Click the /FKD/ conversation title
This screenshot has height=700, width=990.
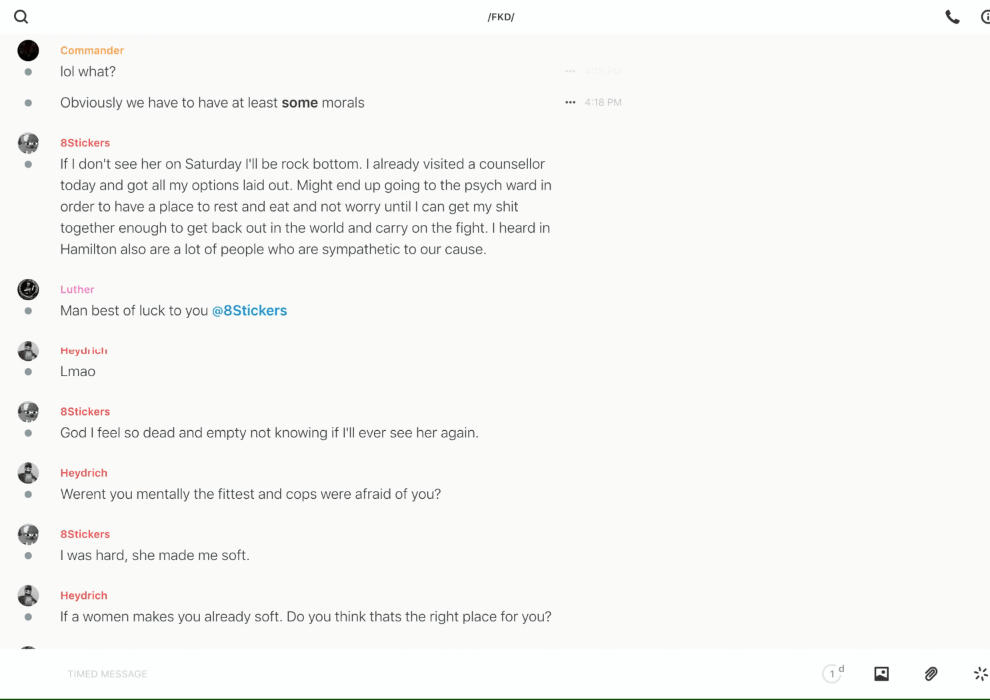tap(501, 17)
